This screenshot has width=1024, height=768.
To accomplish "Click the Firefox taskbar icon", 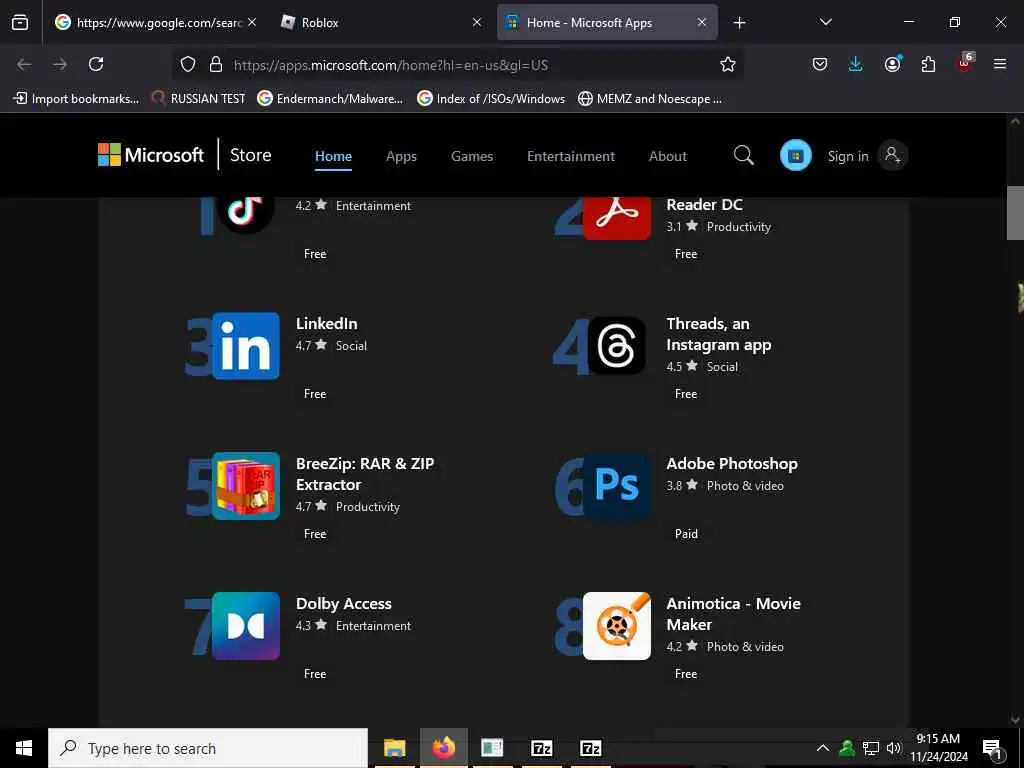I will tap(443, 748).
